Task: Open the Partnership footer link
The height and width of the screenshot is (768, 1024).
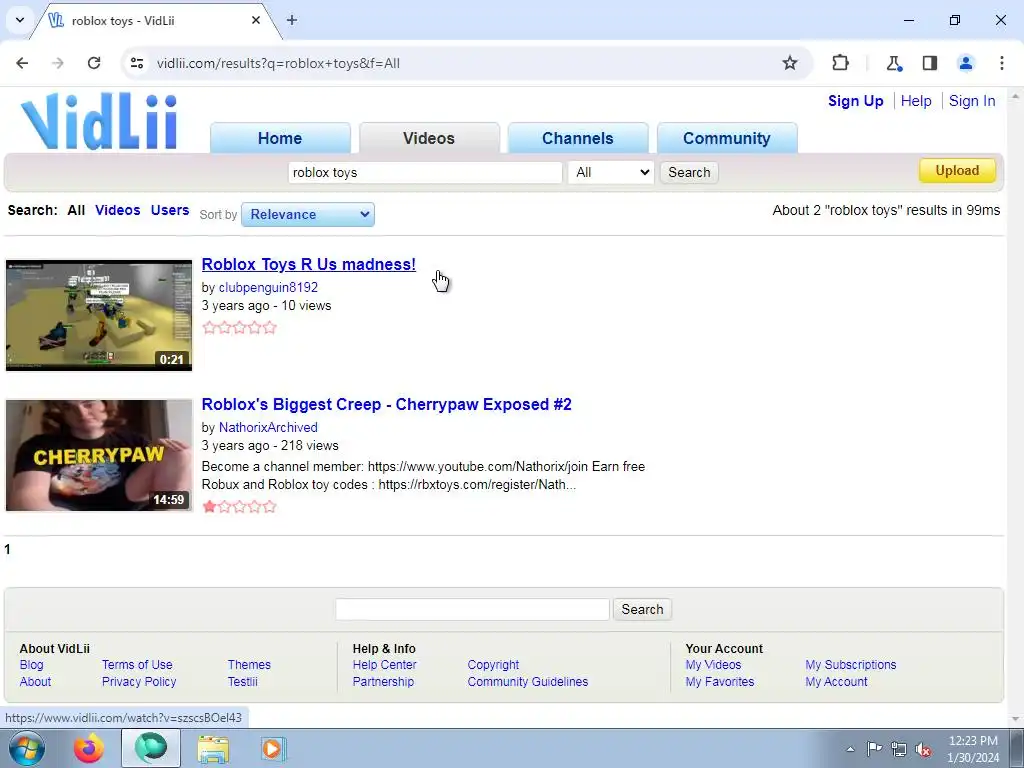Action: coord(383,681)
